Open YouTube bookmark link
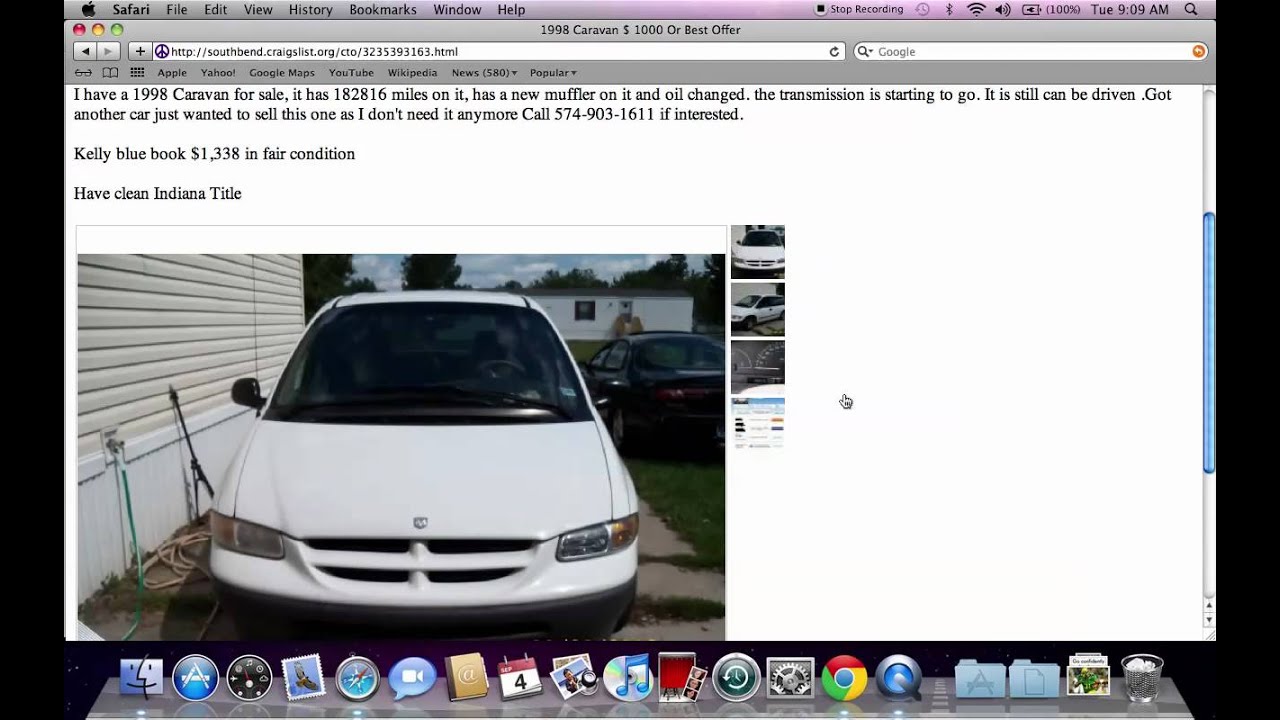This screenshot has width=1280, height=720. tap(351, 73)
